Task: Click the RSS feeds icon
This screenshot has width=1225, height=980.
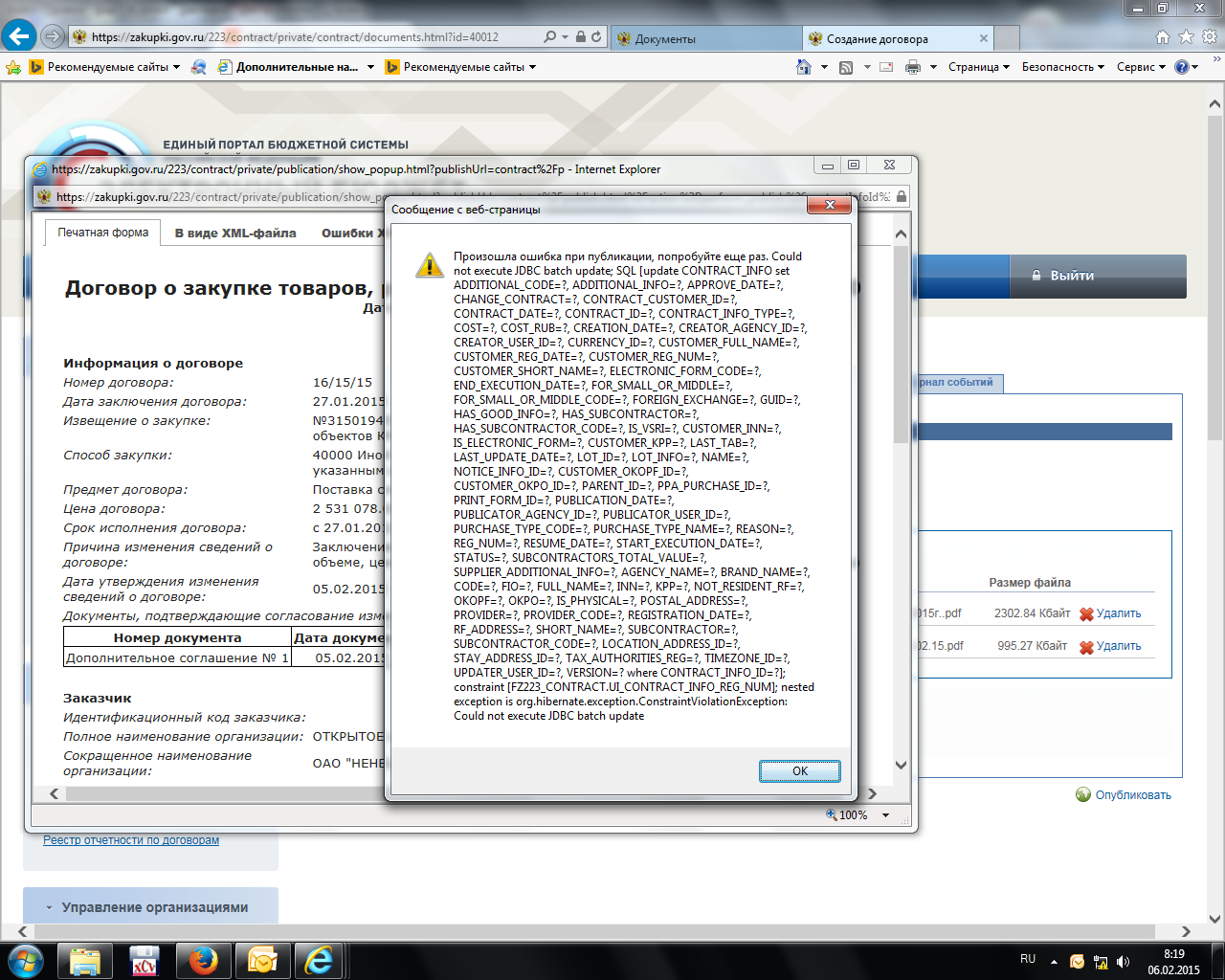Action: click(845, 67)
